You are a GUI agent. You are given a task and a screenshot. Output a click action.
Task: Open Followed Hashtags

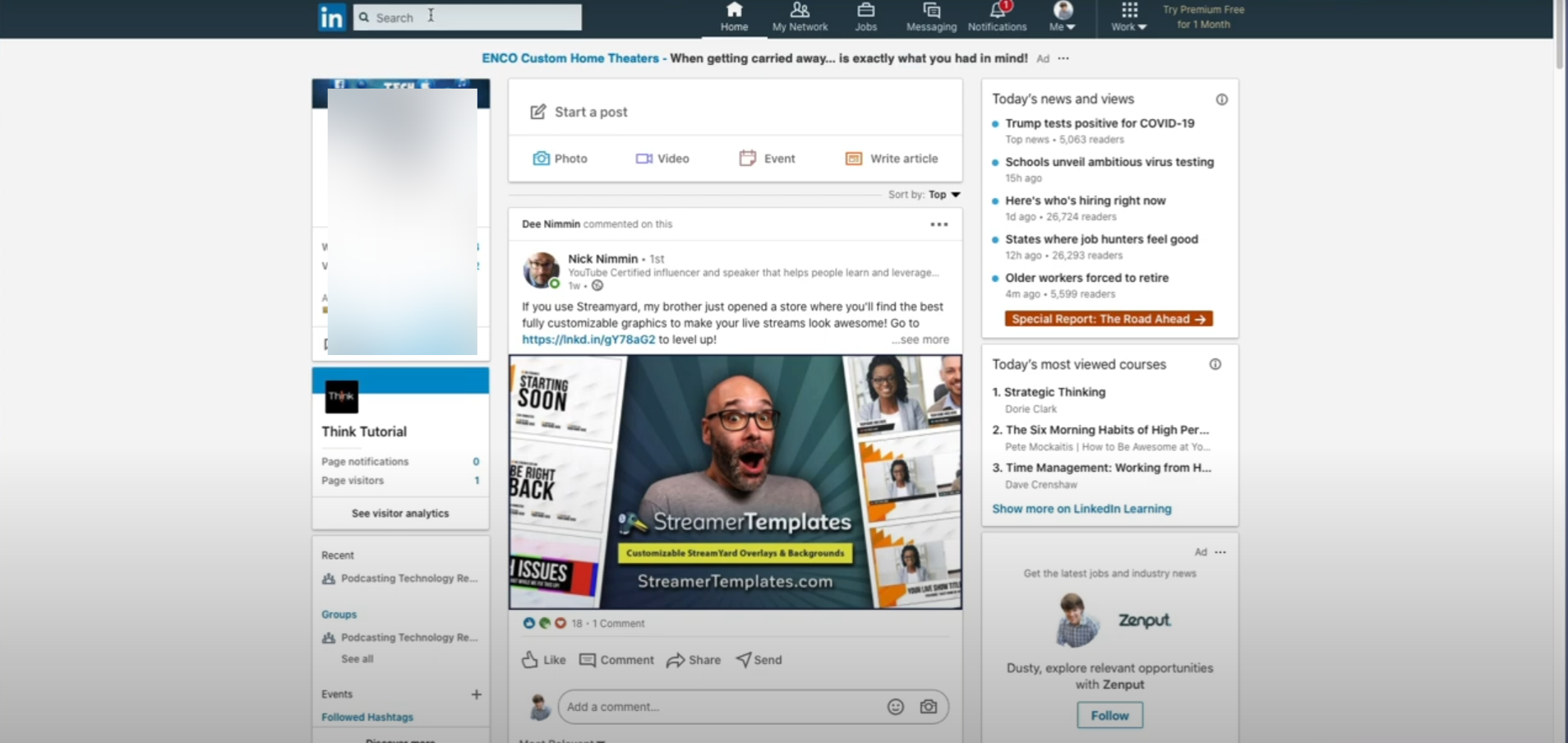tap(367, 718)
